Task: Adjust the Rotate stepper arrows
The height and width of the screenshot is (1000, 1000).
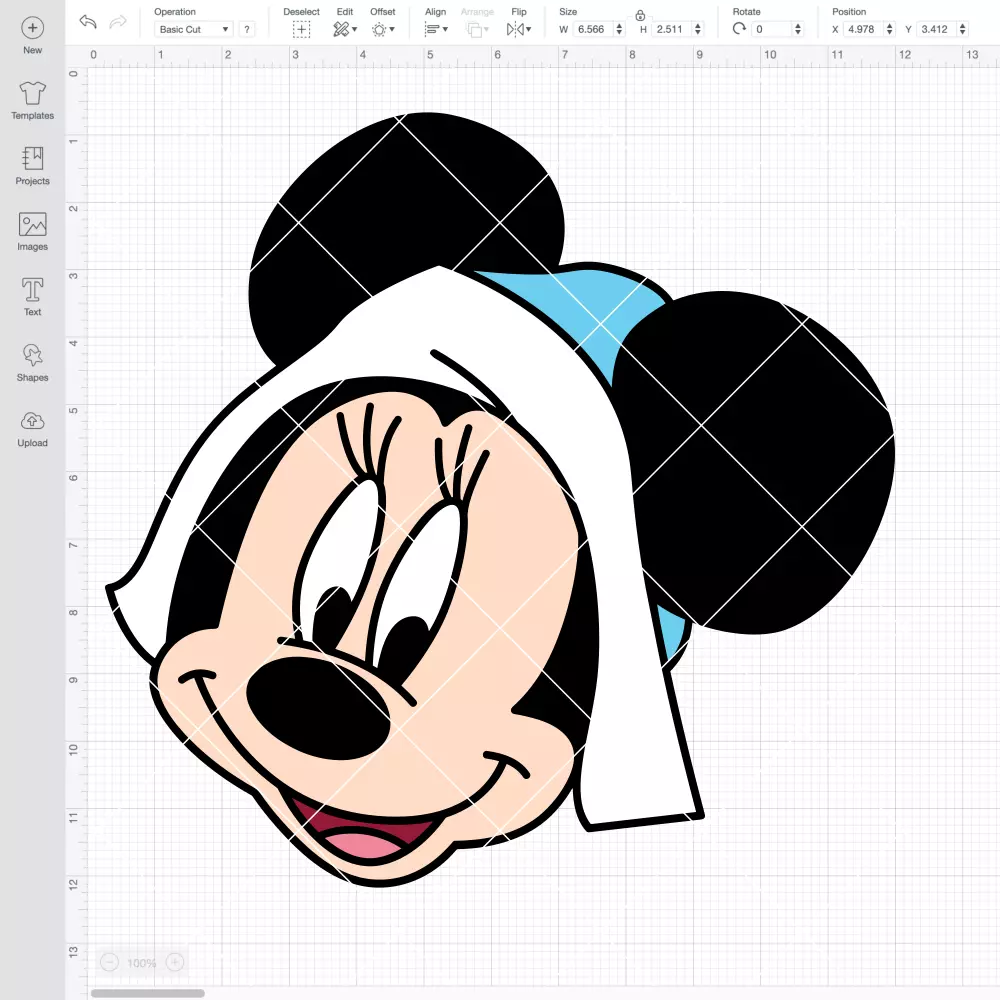Action: 798,29
